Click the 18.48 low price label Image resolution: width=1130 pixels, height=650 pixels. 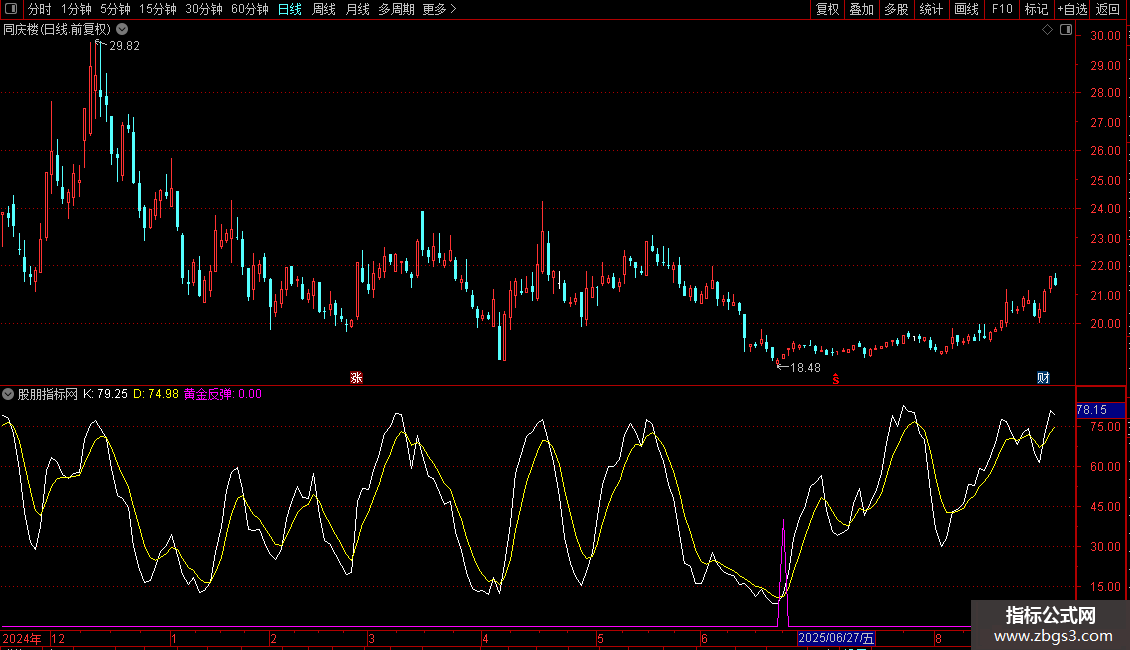coord(805,368)
